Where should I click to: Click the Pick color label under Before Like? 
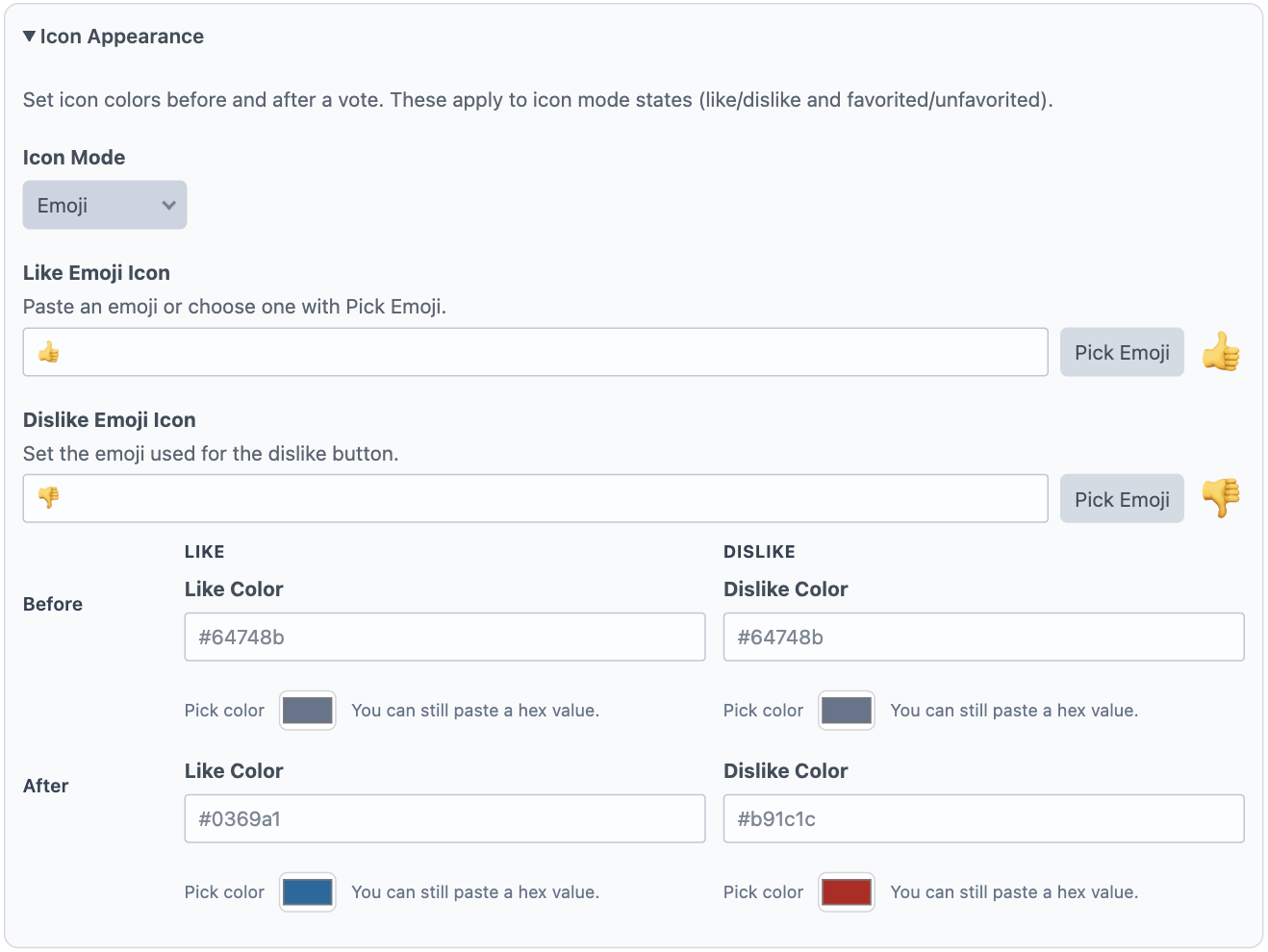224,710
